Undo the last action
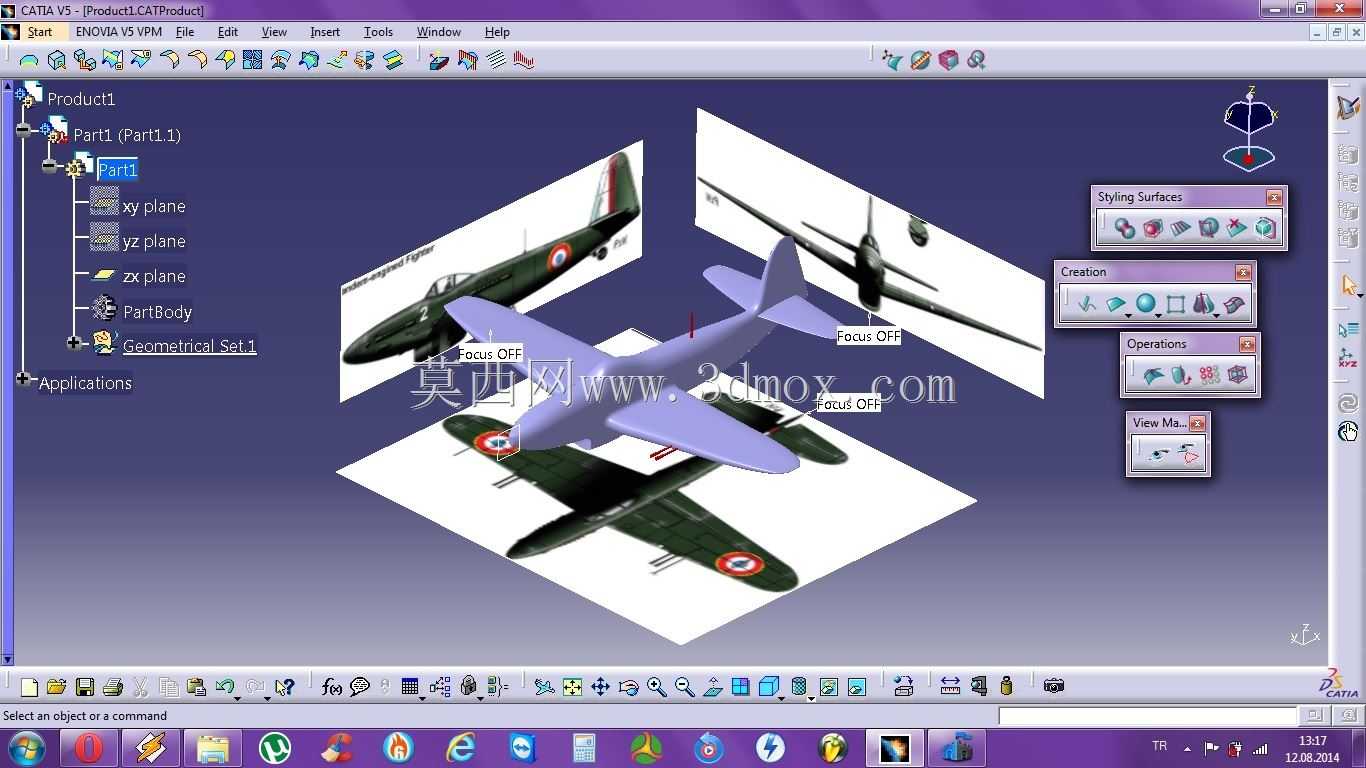 coord(224,686)
